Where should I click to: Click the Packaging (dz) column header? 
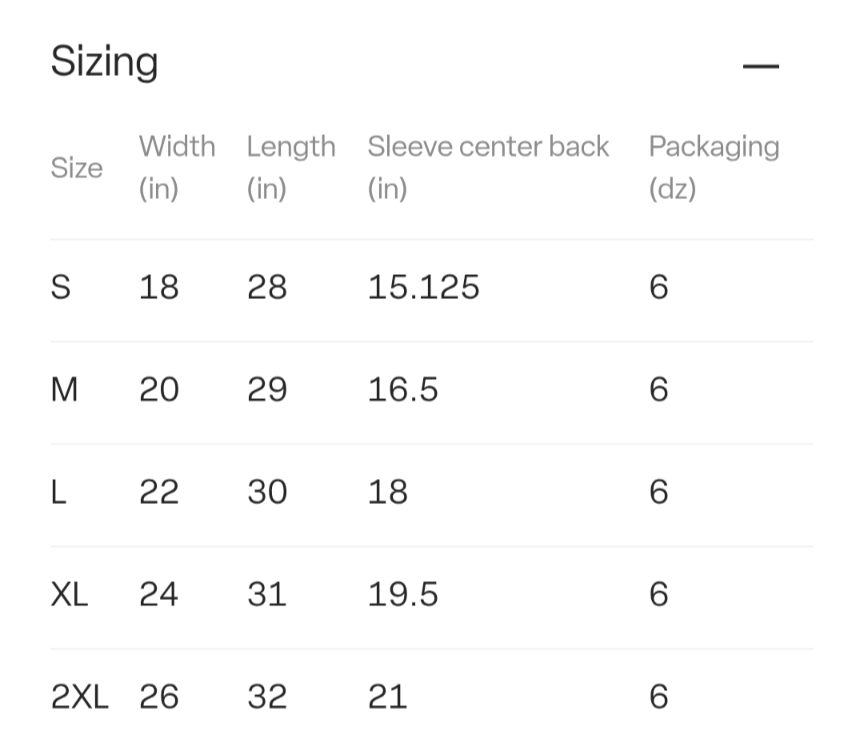click(714, 167)
